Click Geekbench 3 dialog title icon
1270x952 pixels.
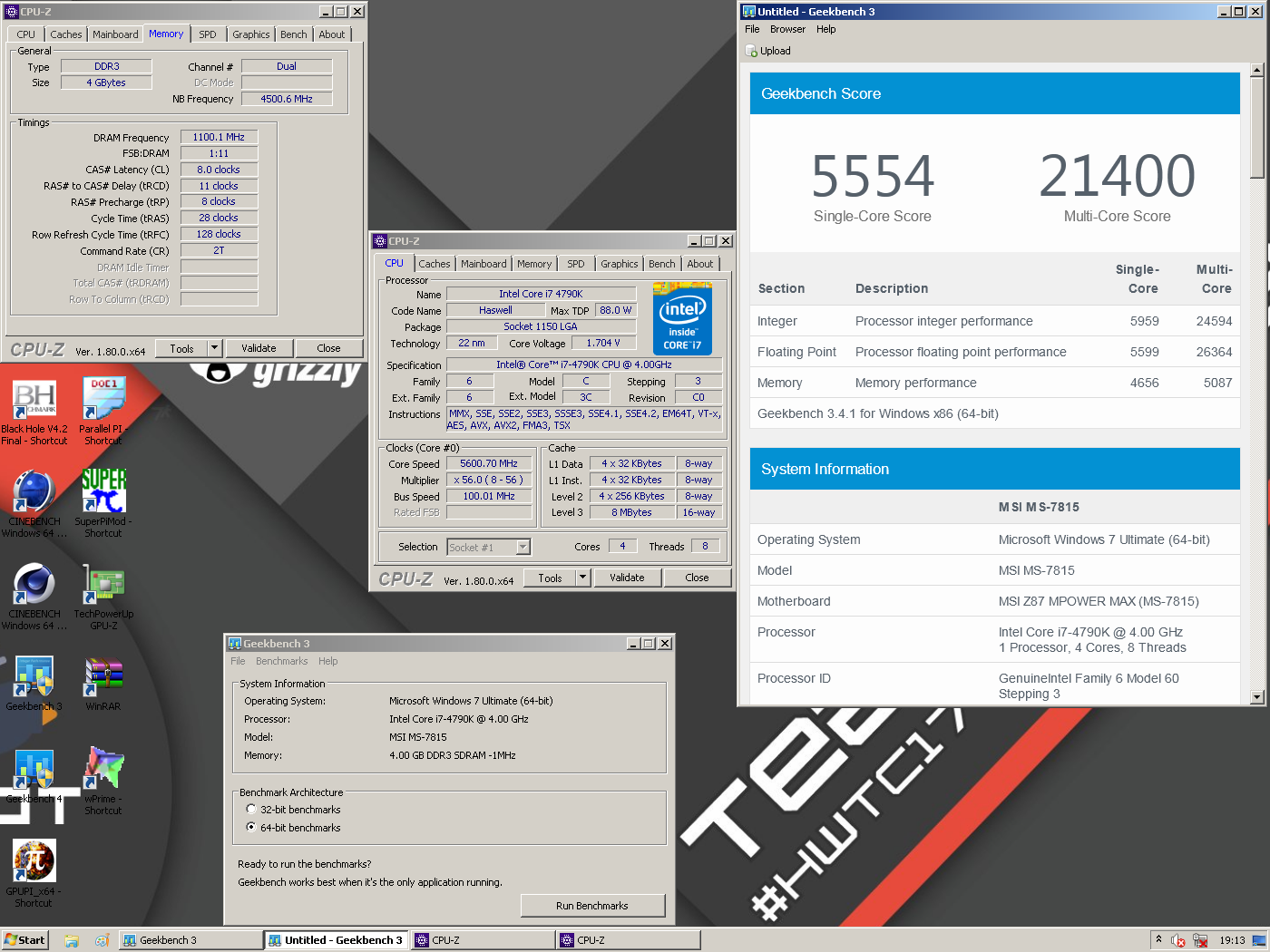pos(235,644)
